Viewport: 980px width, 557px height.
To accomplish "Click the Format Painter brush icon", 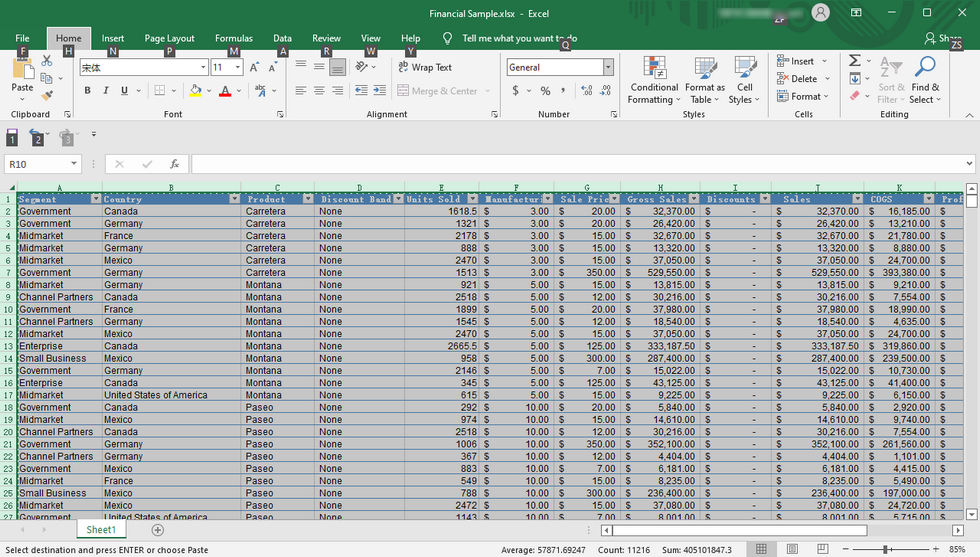I will 46,96.
